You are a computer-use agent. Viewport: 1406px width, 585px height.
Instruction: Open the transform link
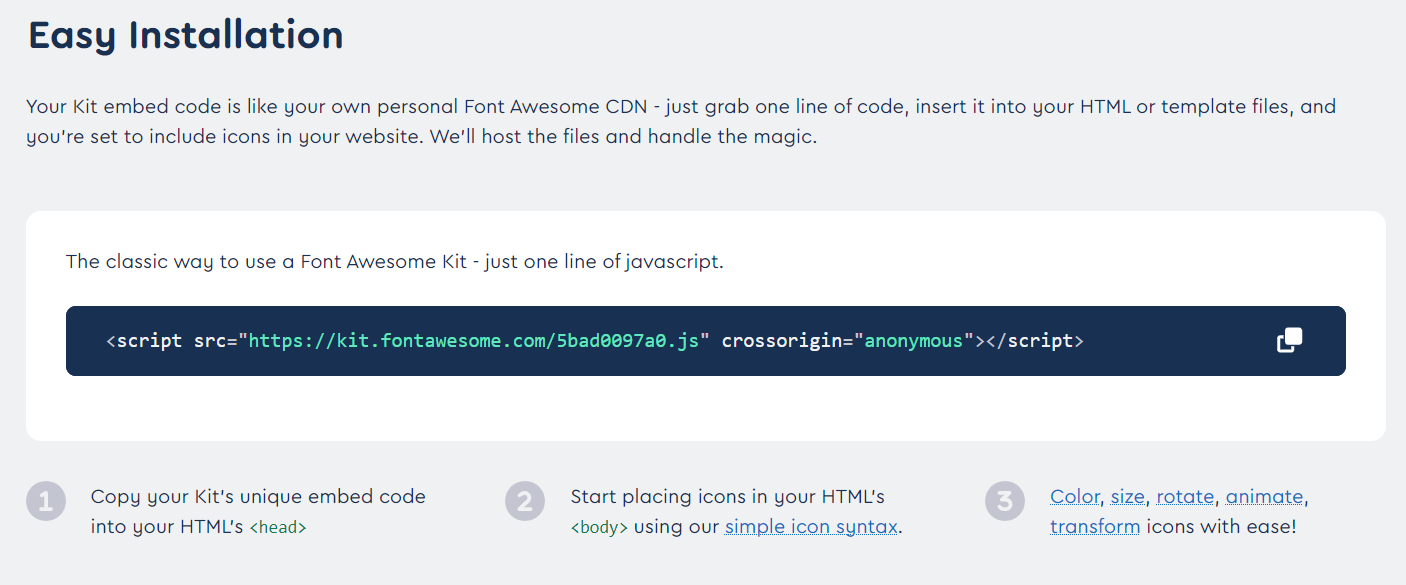click(x=1095, y=527)
